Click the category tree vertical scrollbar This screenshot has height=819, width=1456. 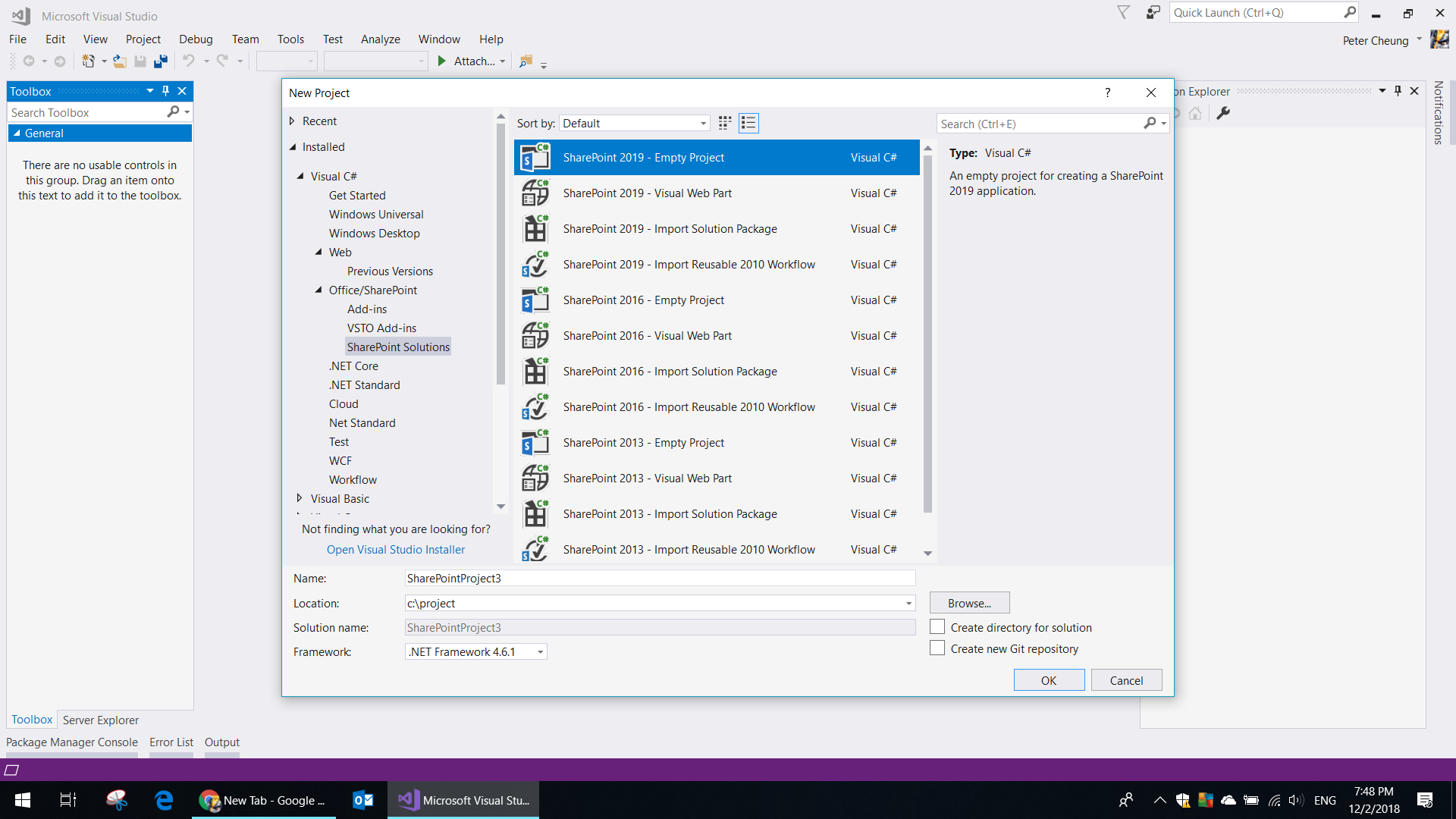click(x=500, y=254)
